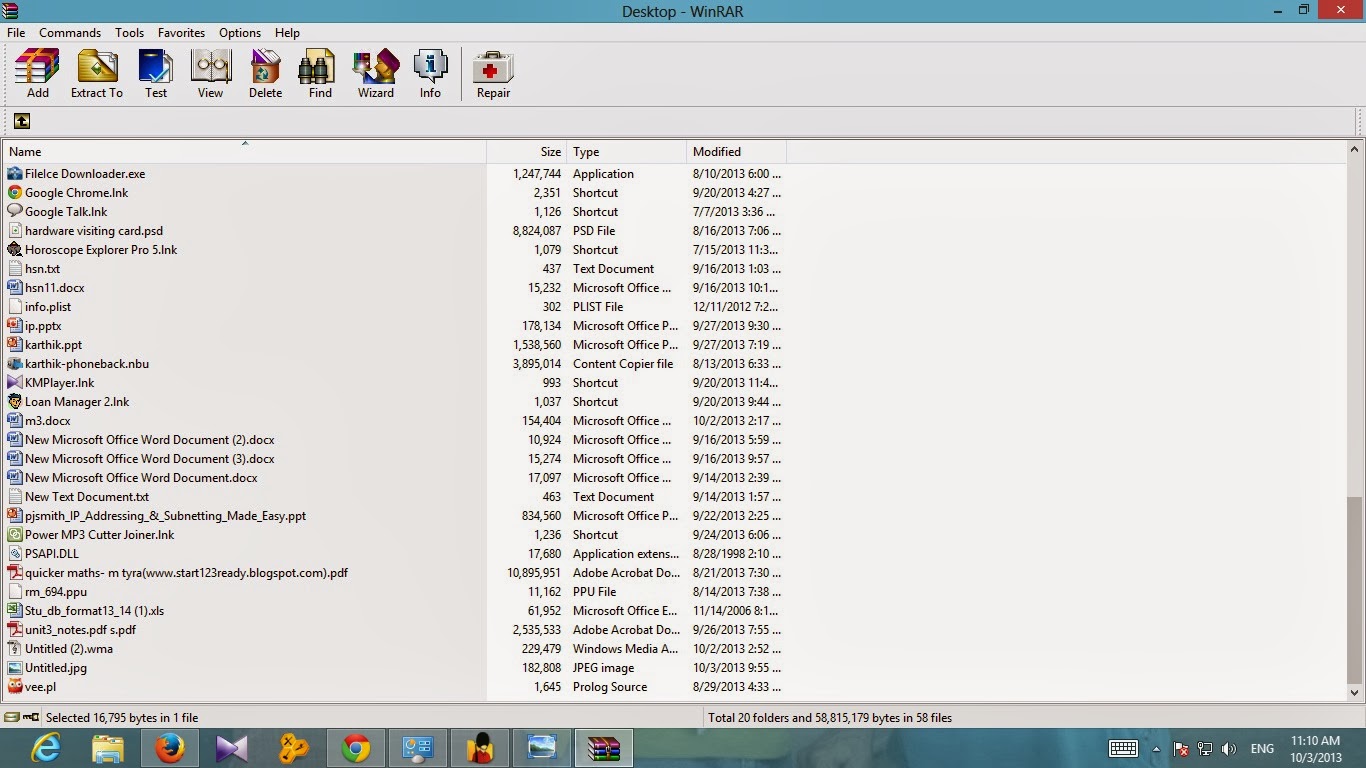
Task: Show hidden tray icons arrow
Action: click(x=1156, y=749)
